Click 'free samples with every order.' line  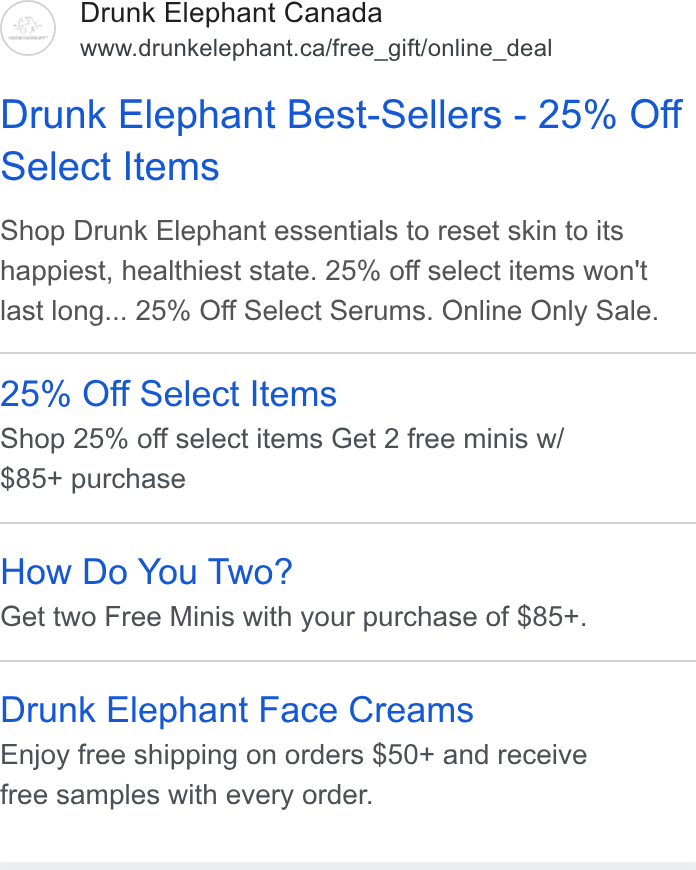[x=186, y=795]
